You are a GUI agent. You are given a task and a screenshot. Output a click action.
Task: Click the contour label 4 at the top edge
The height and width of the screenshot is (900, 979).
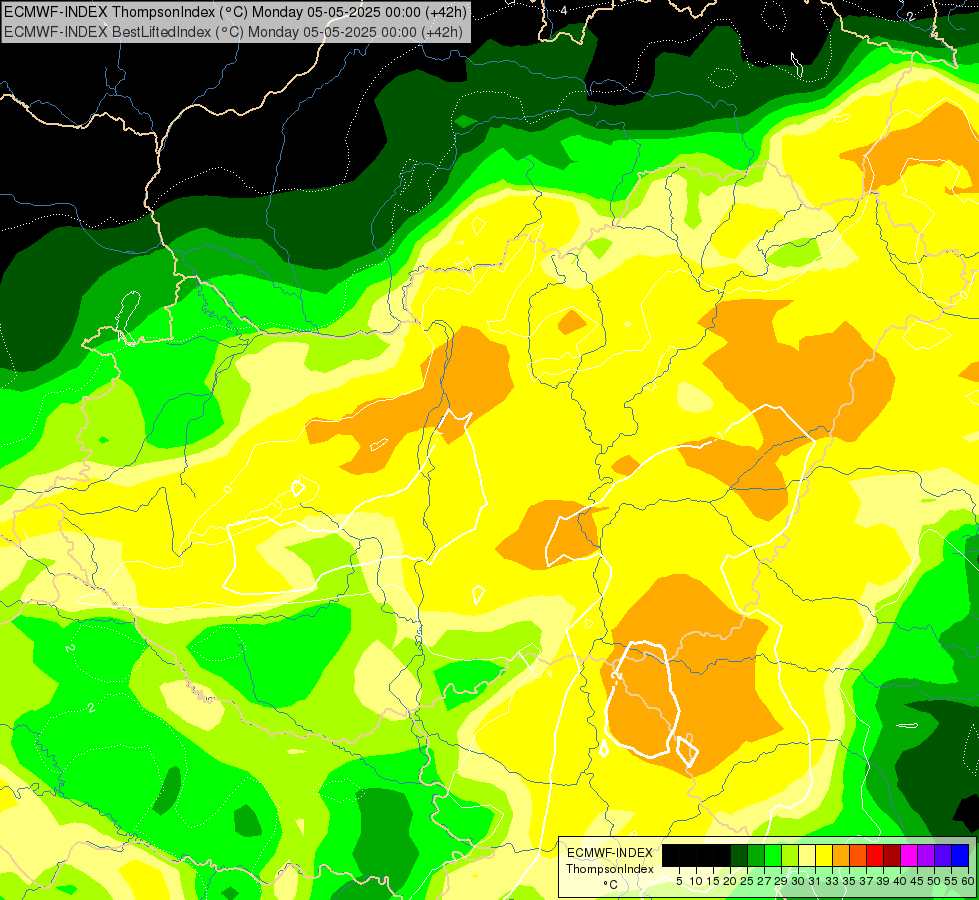point(564,11)
